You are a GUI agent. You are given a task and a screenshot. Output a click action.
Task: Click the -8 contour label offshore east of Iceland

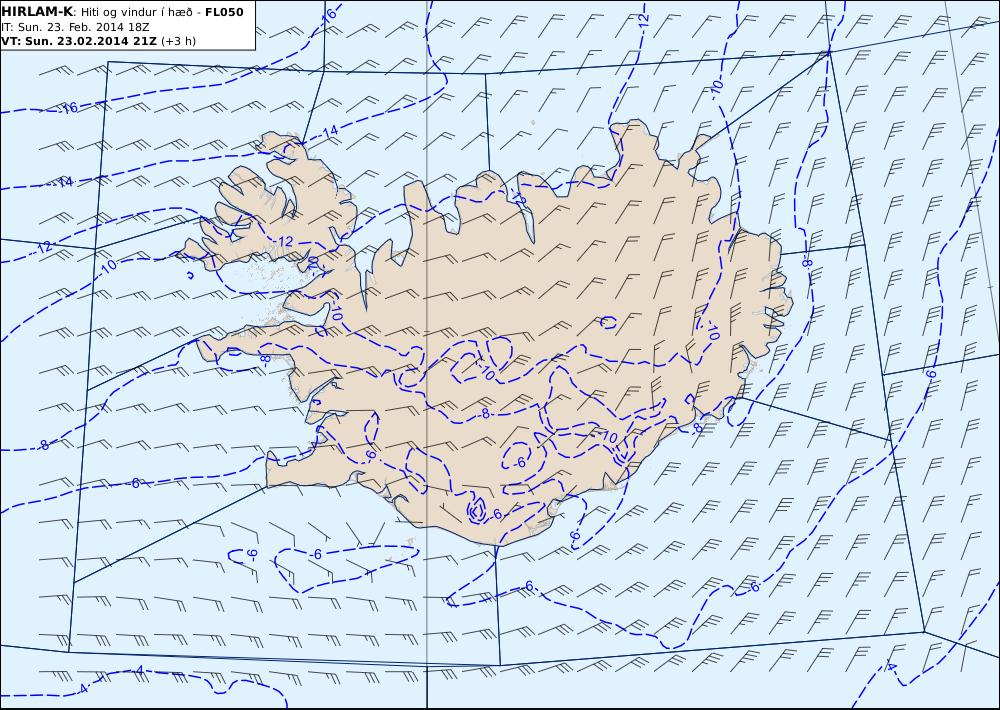point(807,262)
